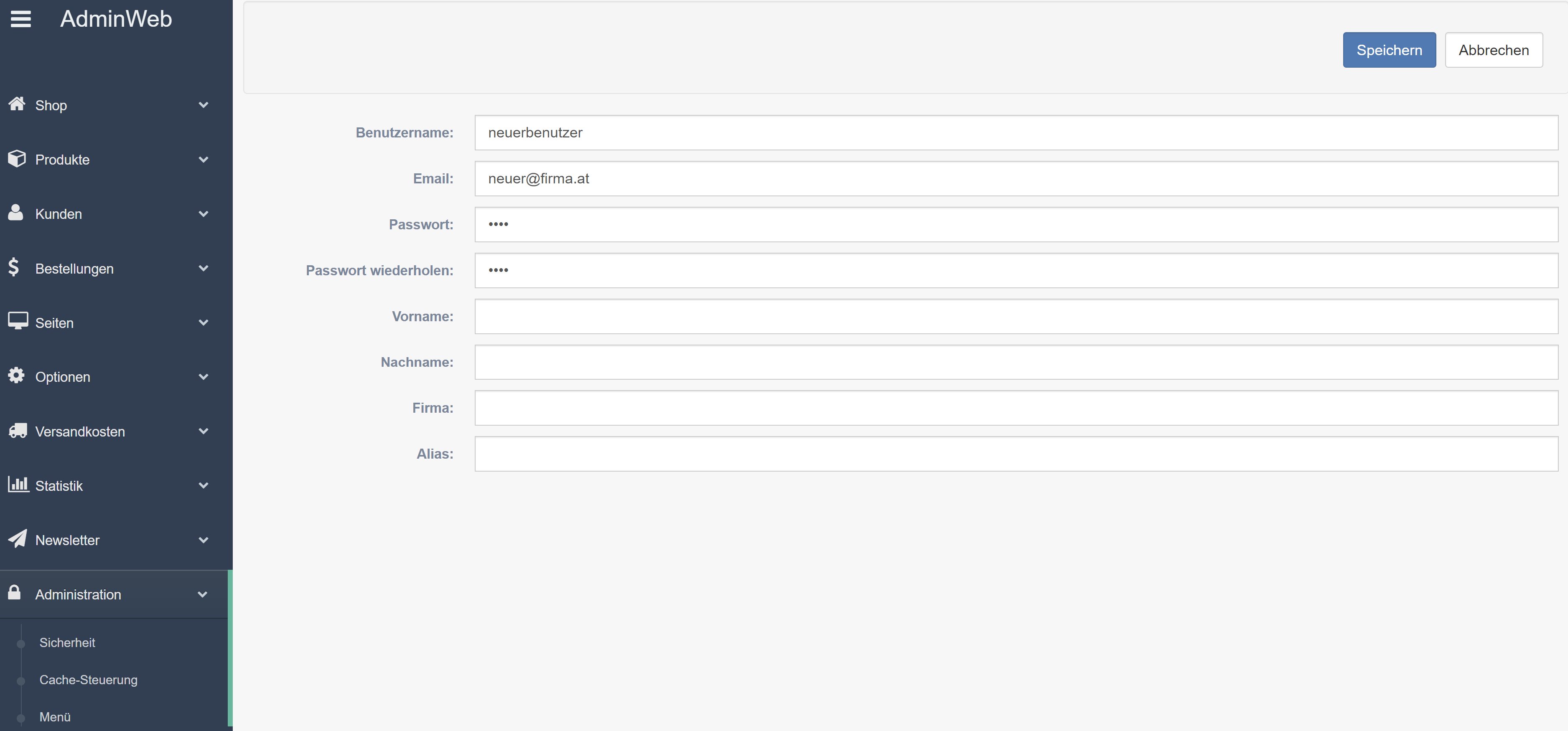Click the Seiten monitor icon
1568x731 pixels.
[x=18, y=321]
